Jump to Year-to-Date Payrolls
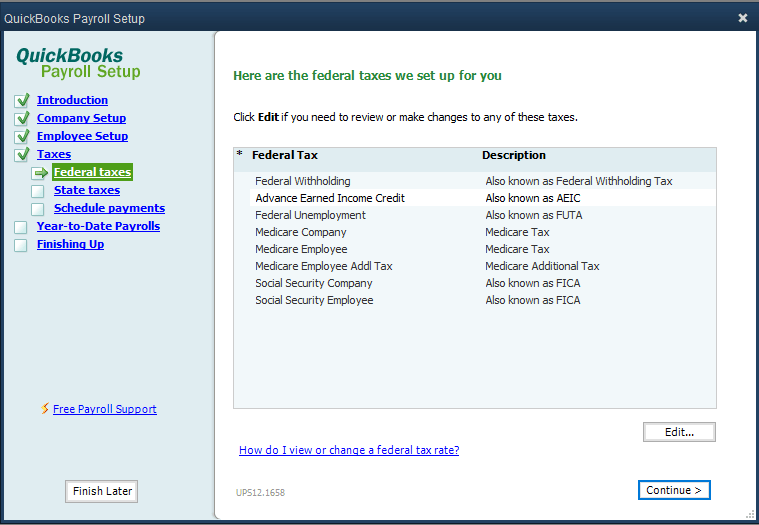 (98, 226)
